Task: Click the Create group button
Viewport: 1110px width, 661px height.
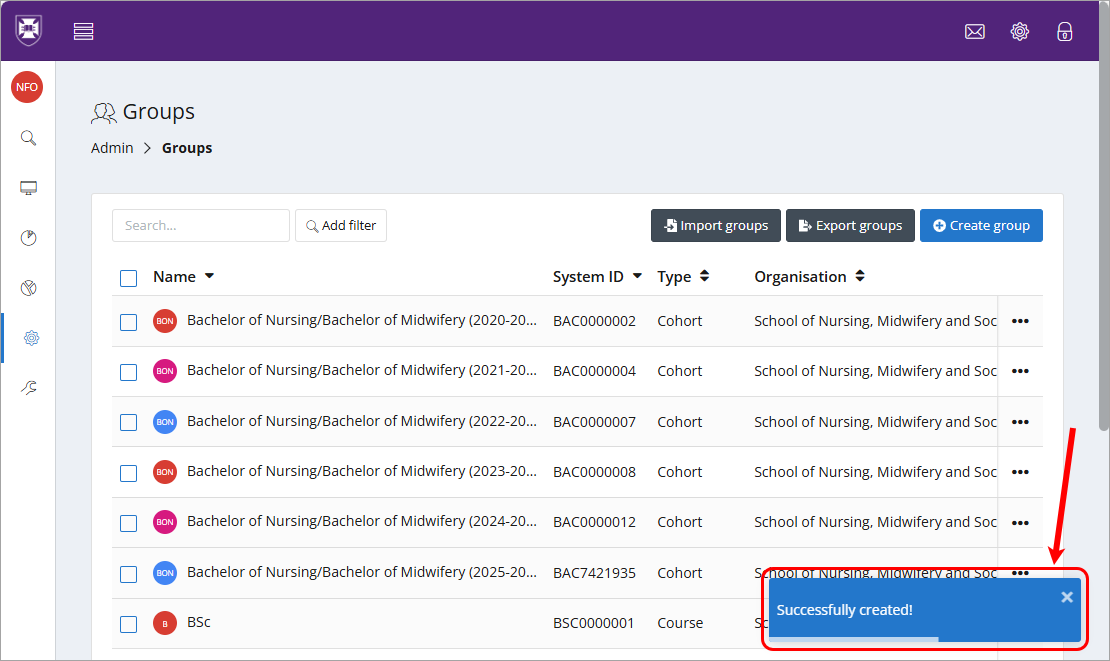Action: point(981,226)
